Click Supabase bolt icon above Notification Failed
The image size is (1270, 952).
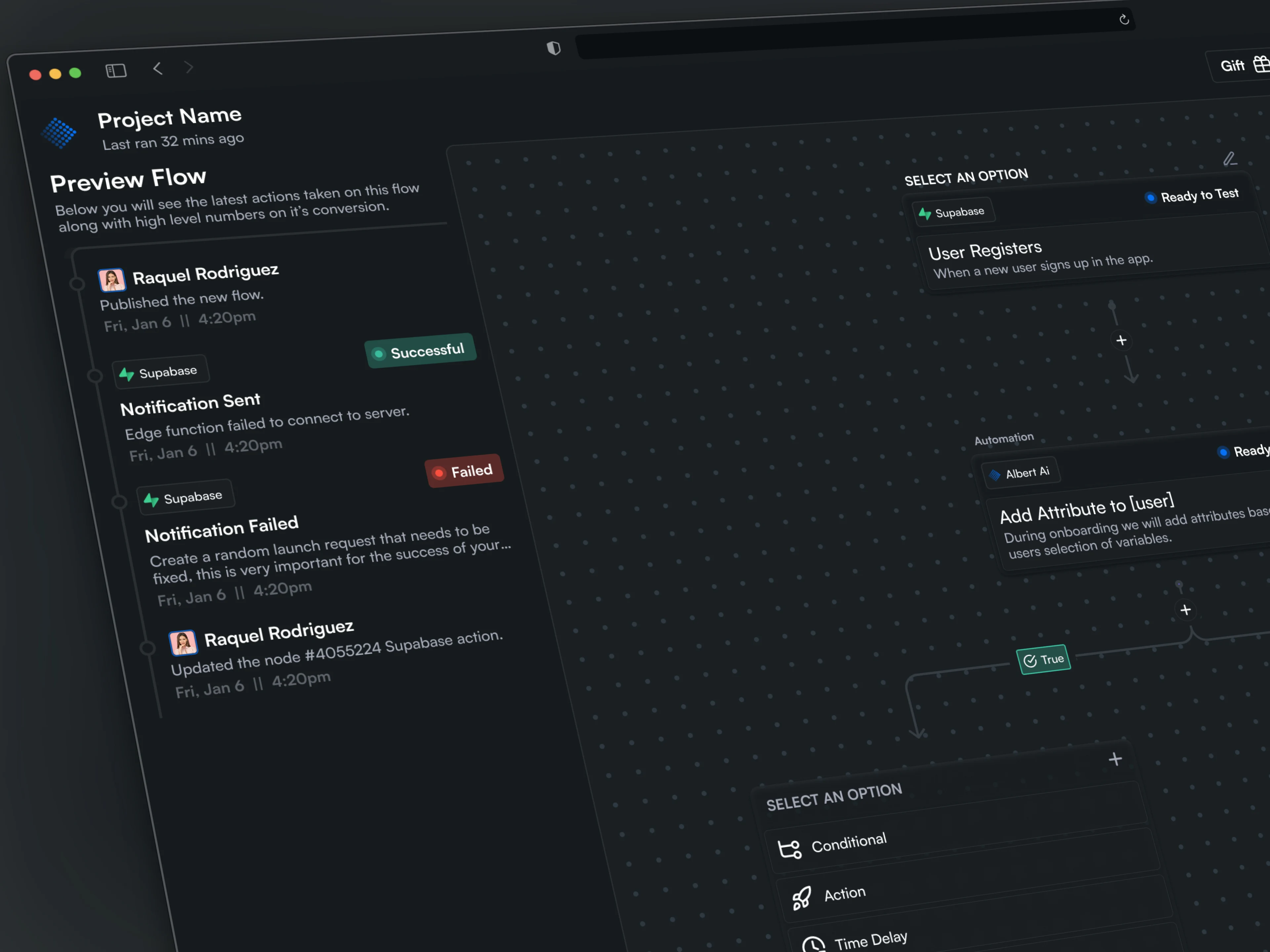coord(151,500)
